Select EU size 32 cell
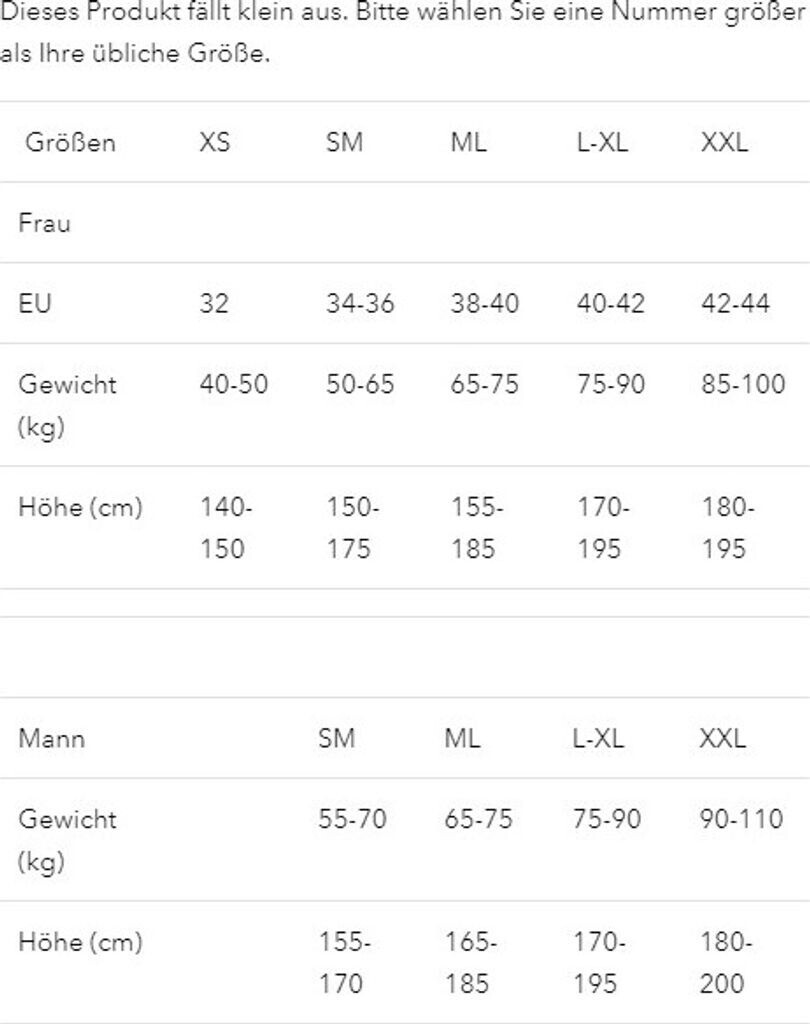This screenshot has height=1024, width=810. tap(214, 303)
